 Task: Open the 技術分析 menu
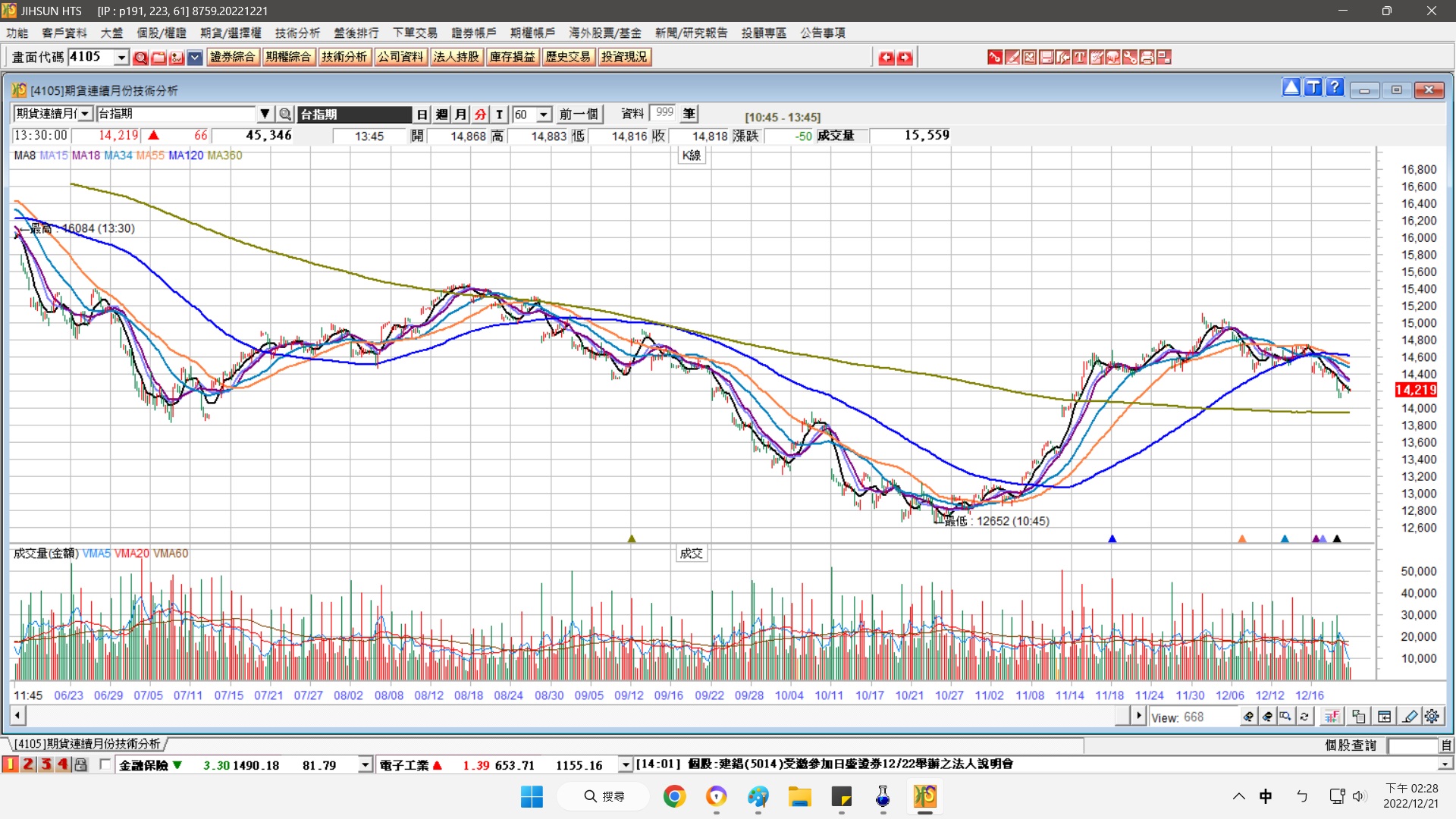297,33
